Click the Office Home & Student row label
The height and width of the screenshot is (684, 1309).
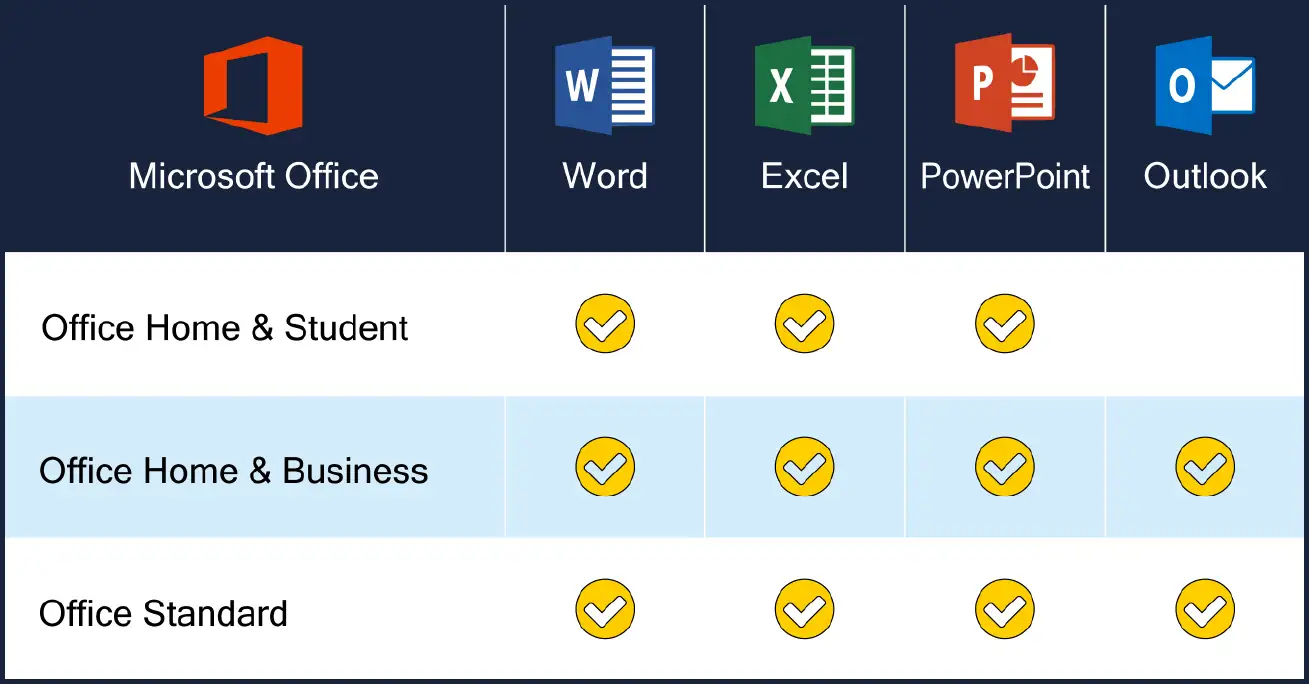pyautogui.click(x=225, y=328)
